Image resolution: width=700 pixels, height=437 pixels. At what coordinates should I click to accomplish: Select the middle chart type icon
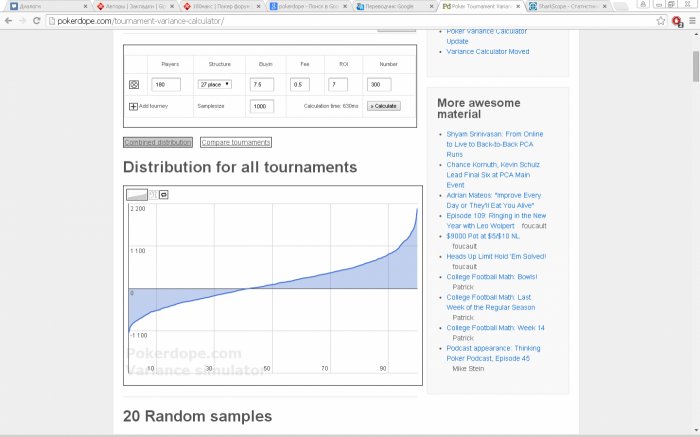[153, 195]
